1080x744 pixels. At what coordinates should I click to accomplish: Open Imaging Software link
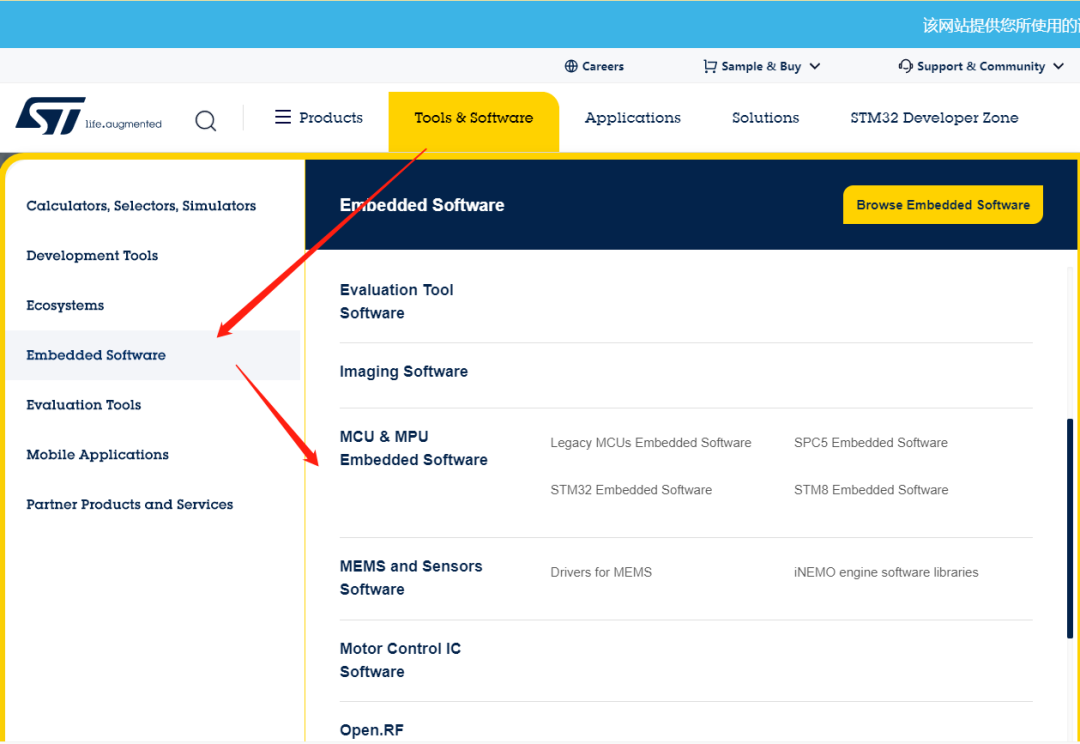click(x=404, y=371)
